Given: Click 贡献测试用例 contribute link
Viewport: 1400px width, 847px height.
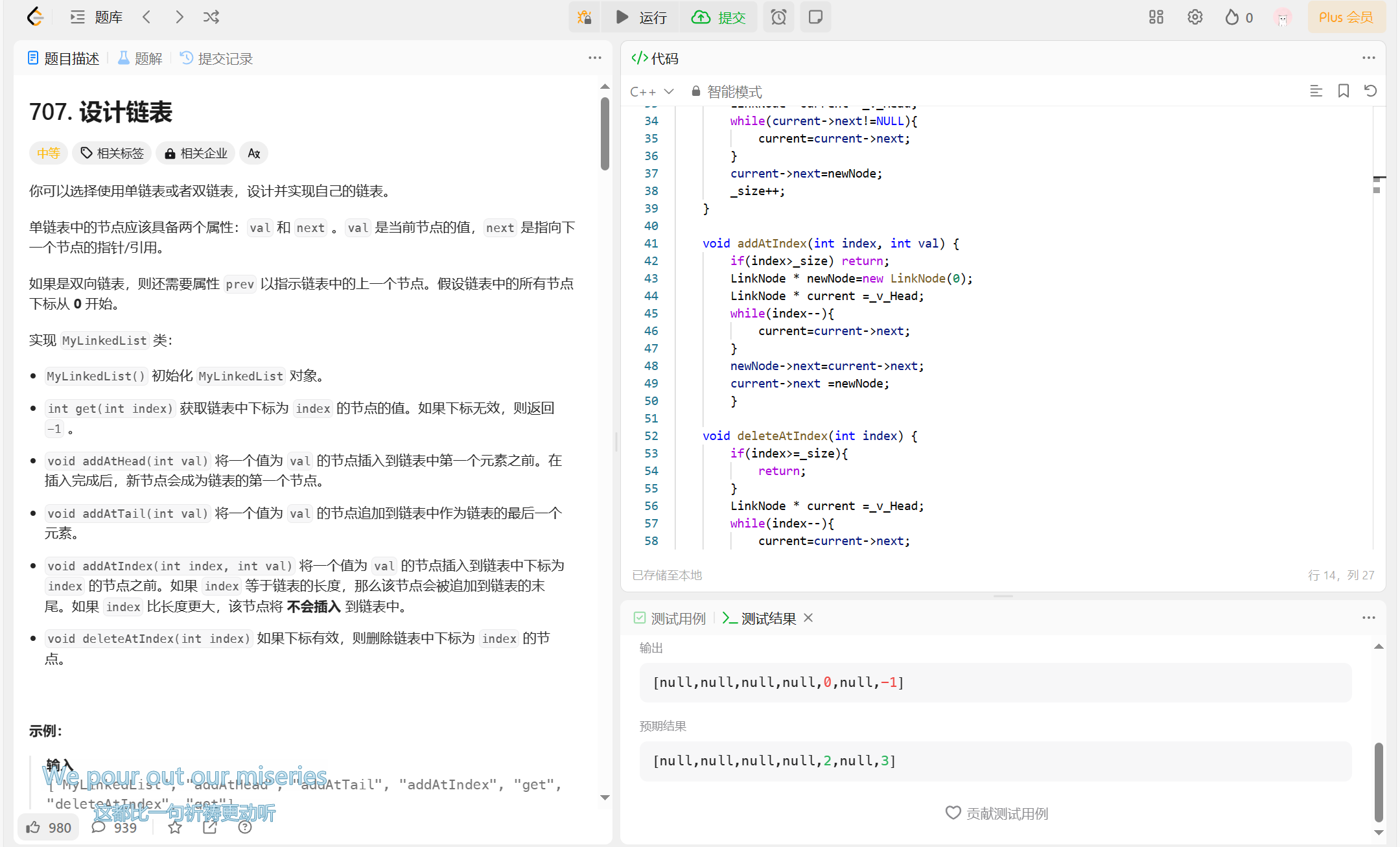Looking at the screenshot, I should (x=996, y=813).
